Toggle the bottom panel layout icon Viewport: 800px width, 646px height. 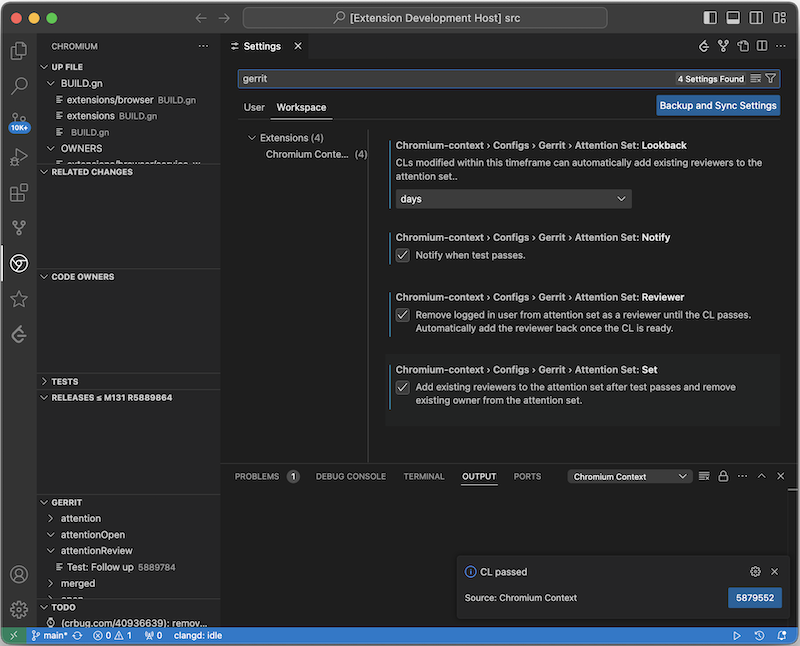pos(733,18)
